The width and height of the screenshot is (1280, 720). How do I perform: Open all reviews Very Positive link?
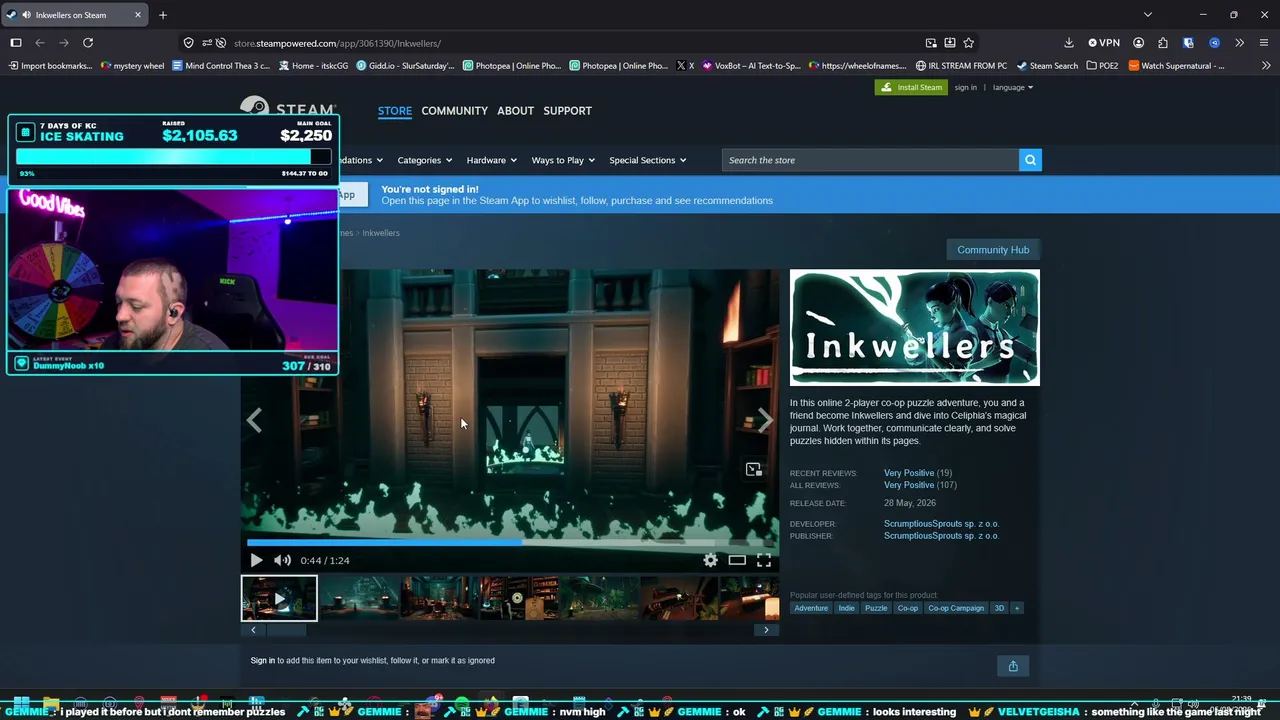click(x=909, y=485)
